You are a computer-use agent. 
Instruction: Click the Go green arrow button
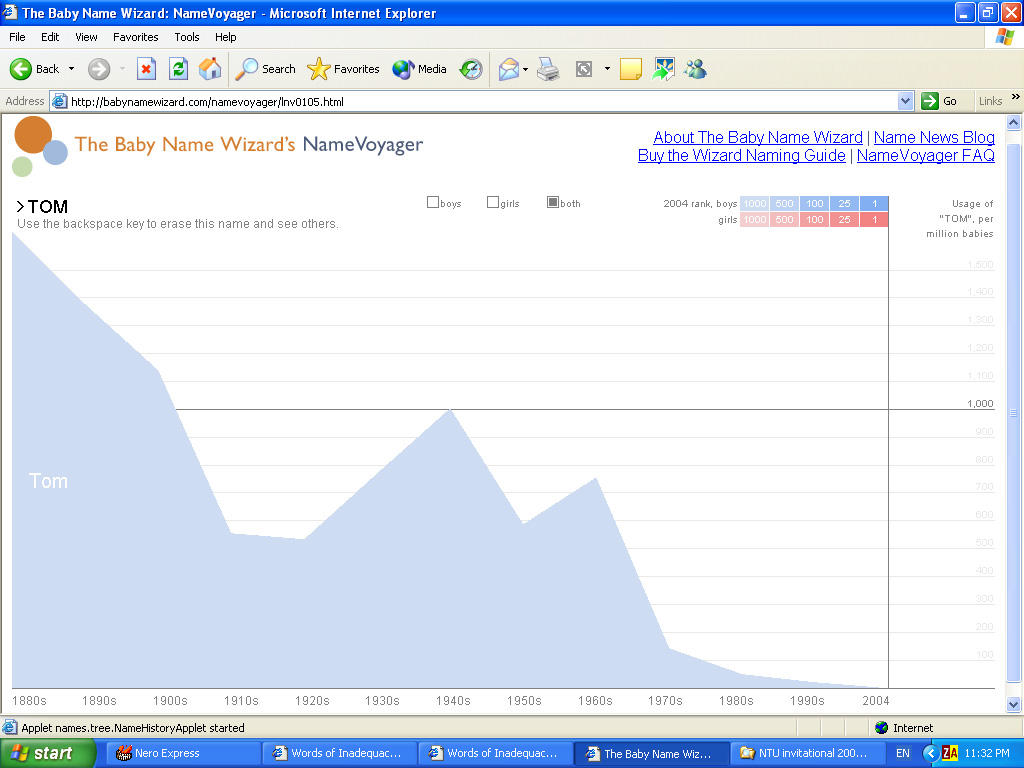coord(938,101)
